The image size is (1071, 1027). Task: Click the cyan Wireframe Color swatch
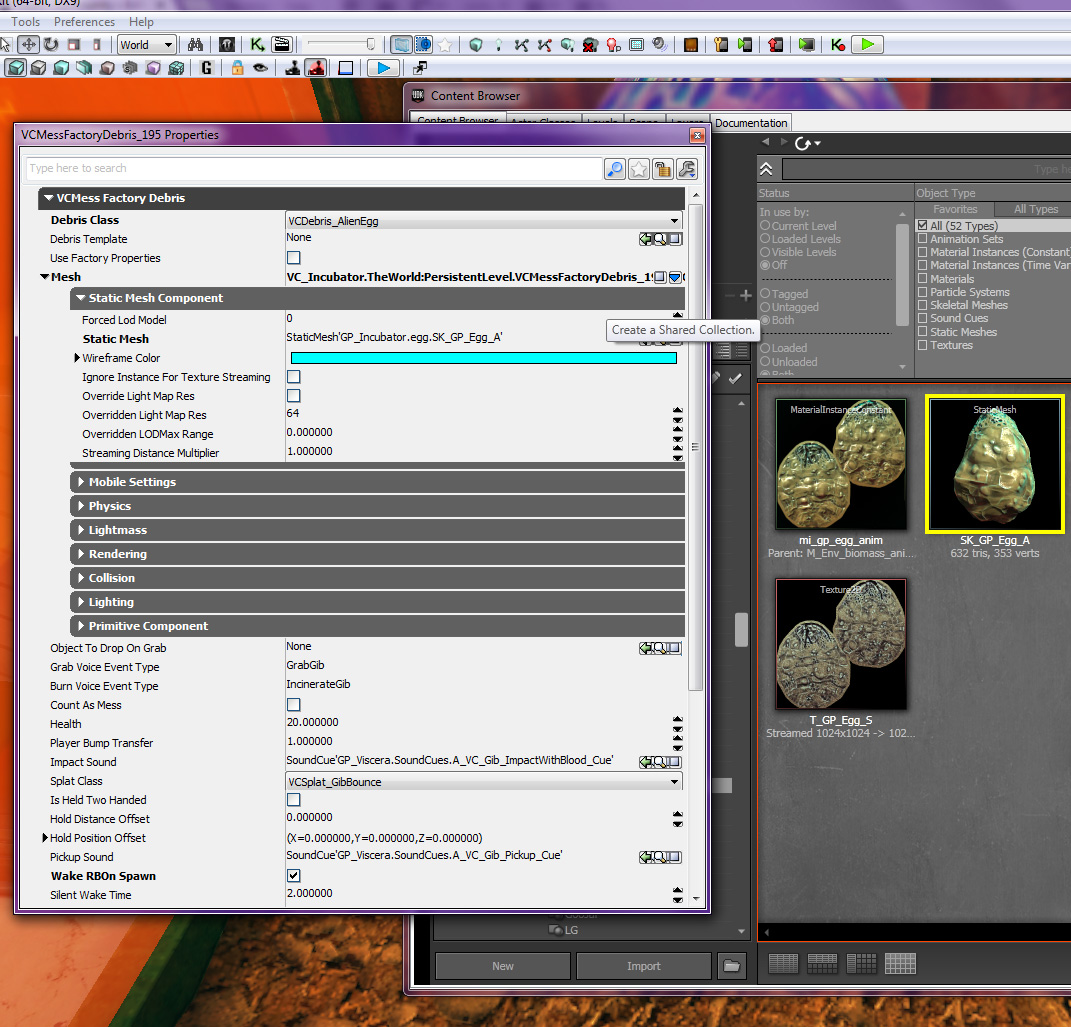point(483,358)
